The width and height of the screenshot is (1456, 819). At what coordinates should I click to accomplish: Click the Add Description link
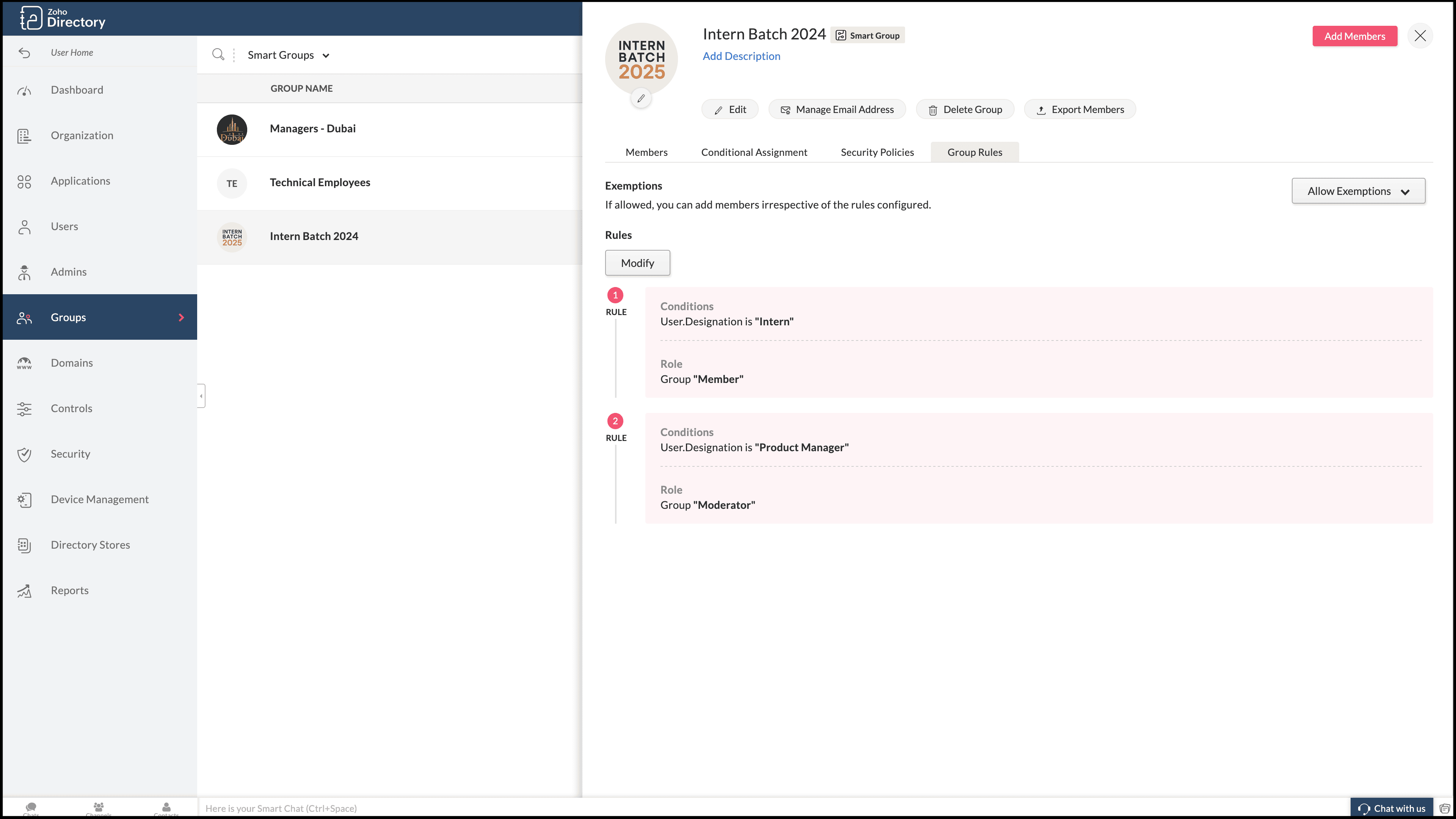click(x=741, y=56)
